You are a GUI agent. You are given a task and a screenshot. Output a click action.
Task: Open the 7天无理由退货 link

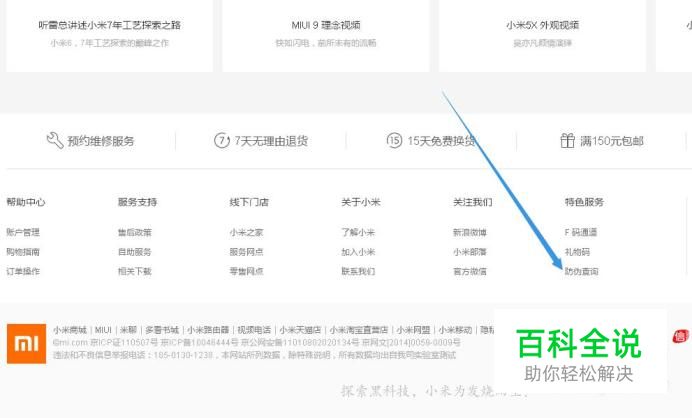(x=271, y=141)
